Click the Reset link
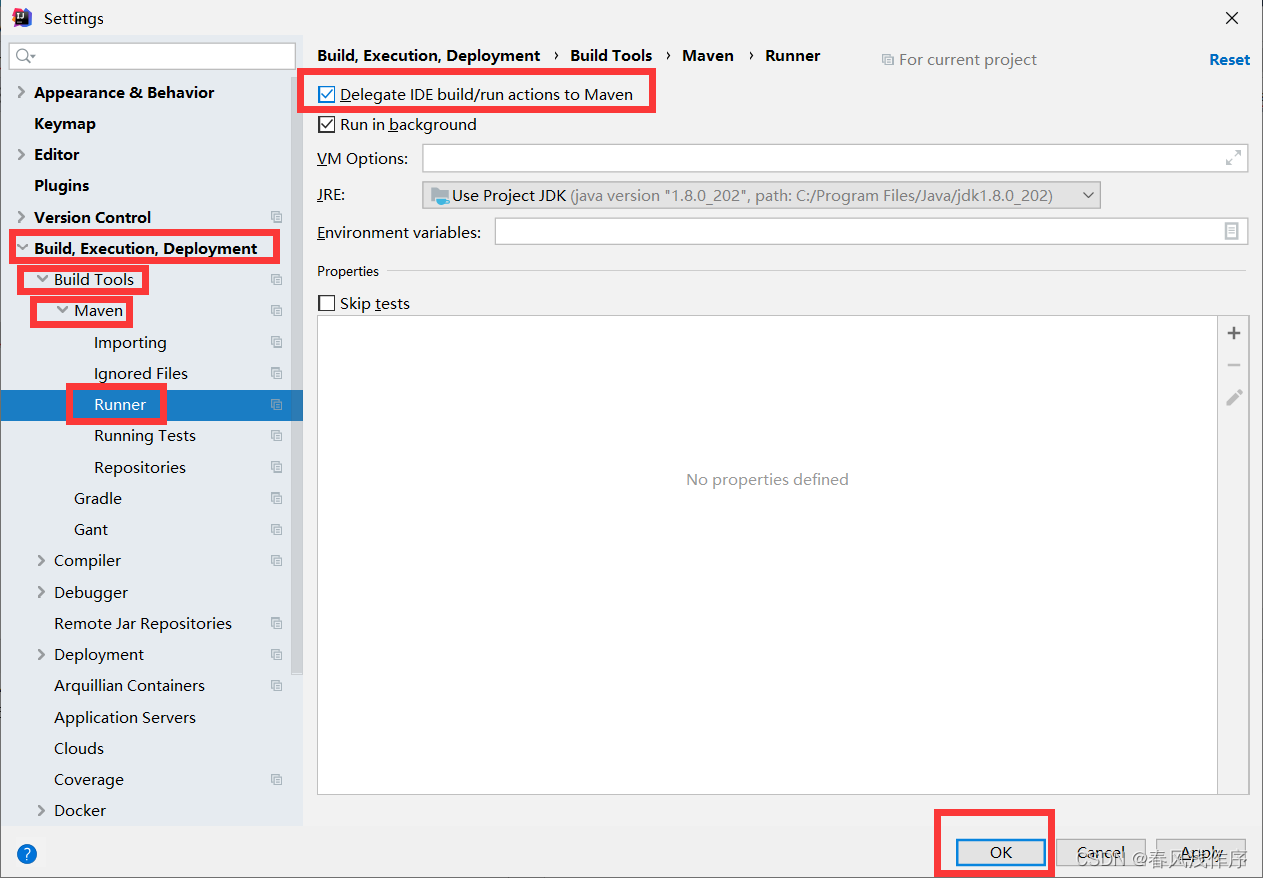This screenshot has height=878, width=1263. pos(1229,60)
